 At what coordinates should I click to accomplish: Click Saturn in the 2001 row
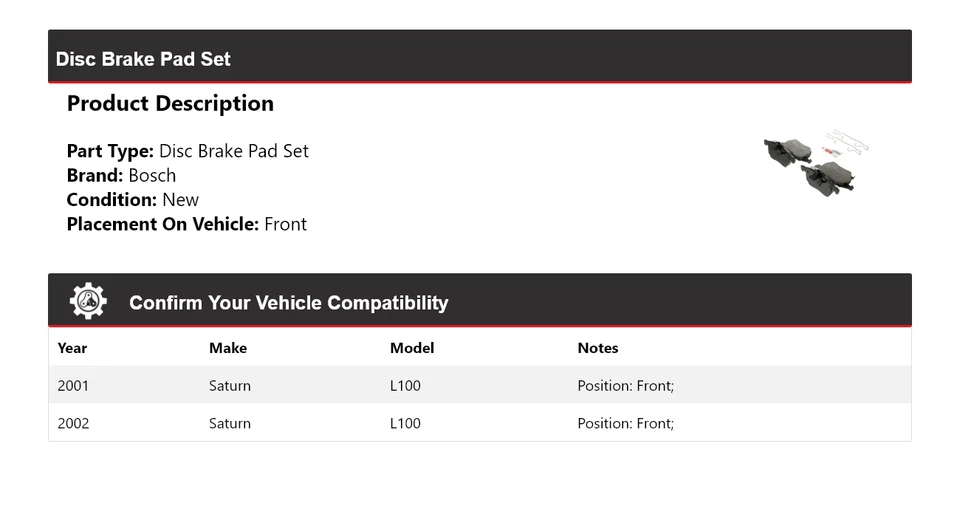[x=230, y=385]
